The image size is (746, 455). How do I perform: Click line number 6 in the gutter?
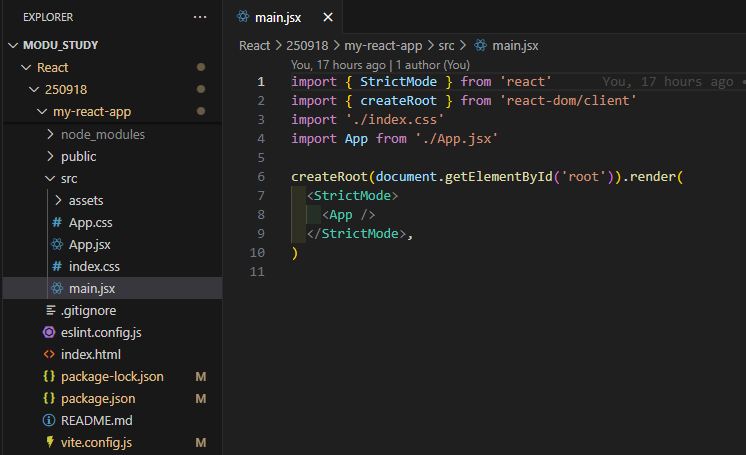(261, 177)
